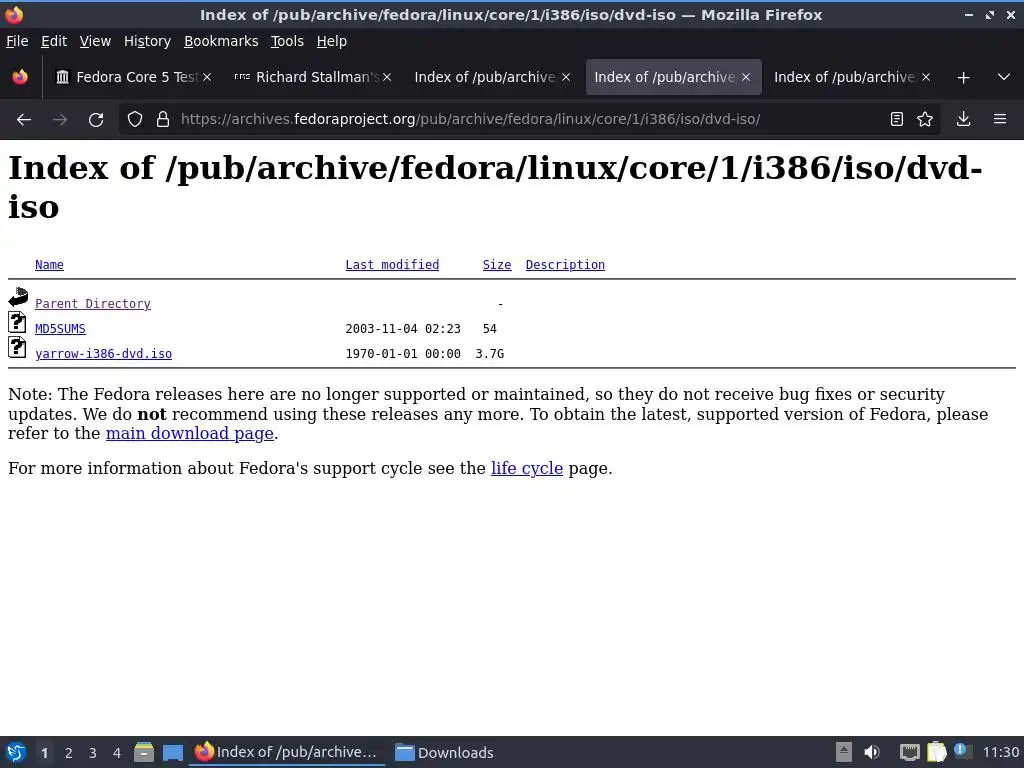Click the 2003-11-04 02:23 date text

click(x=403, y=328)
